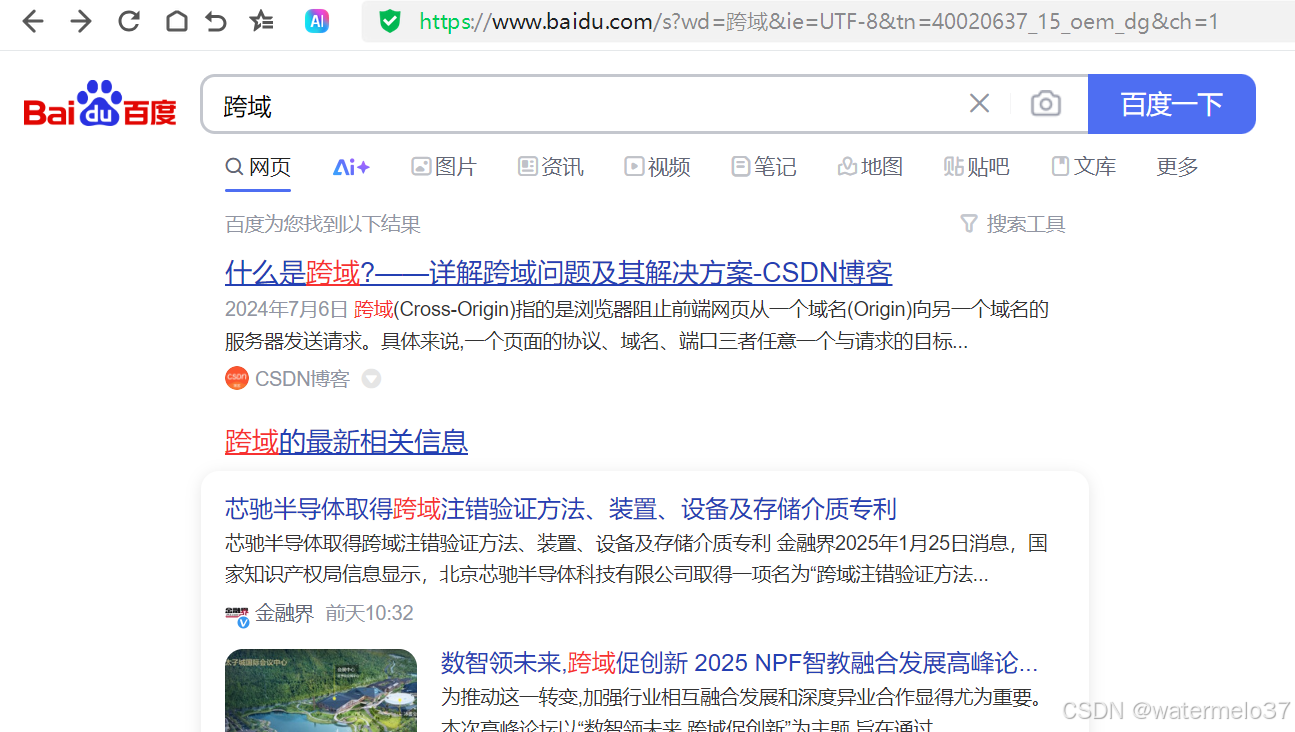Screen dimensions: 1295x732
Task: Open the browser AI assistant icon
Action: click(317, 21)
